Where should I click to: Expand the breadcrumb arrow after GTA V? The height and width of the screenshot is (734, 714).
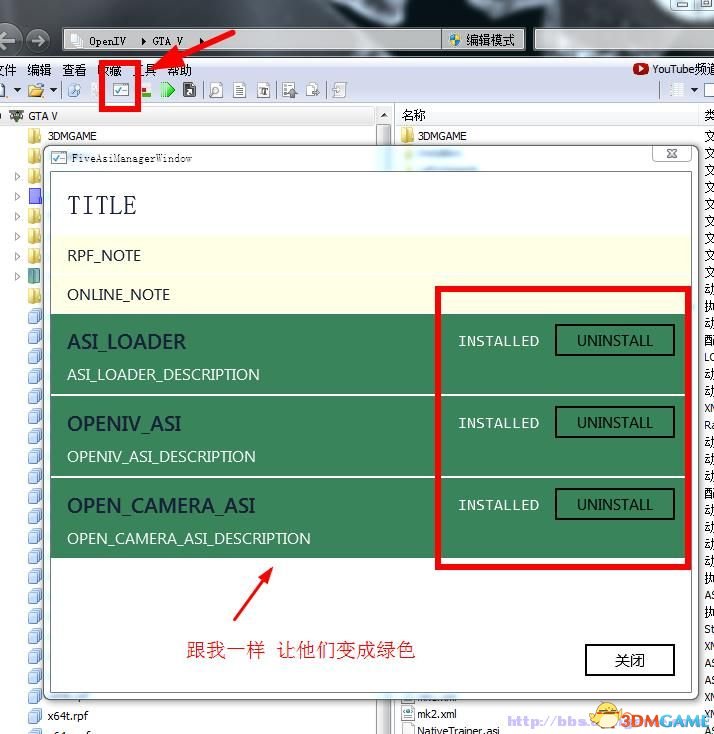point(202,41)
